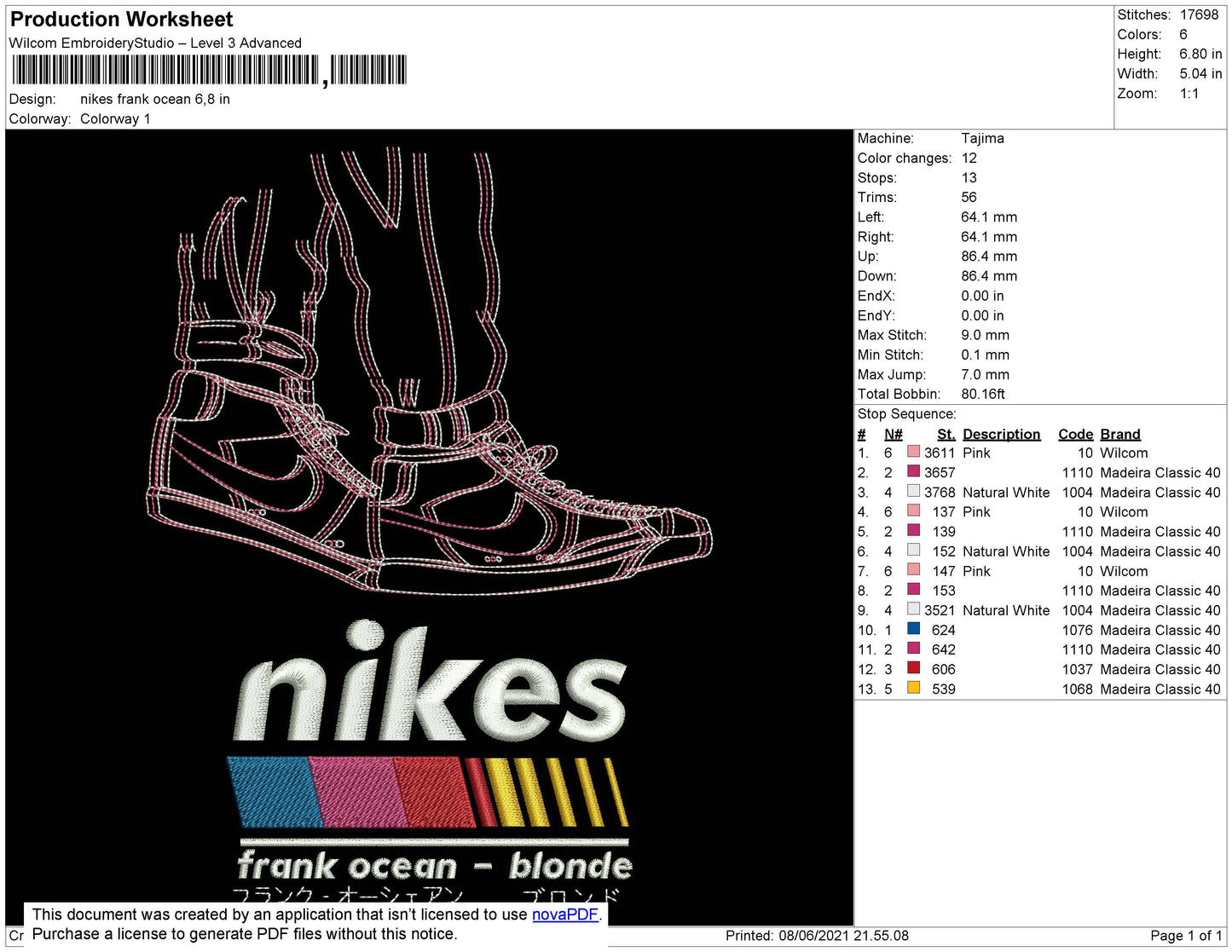The image size is (1232, 952).
Task: Select the Code column header
Action: 1074,434
